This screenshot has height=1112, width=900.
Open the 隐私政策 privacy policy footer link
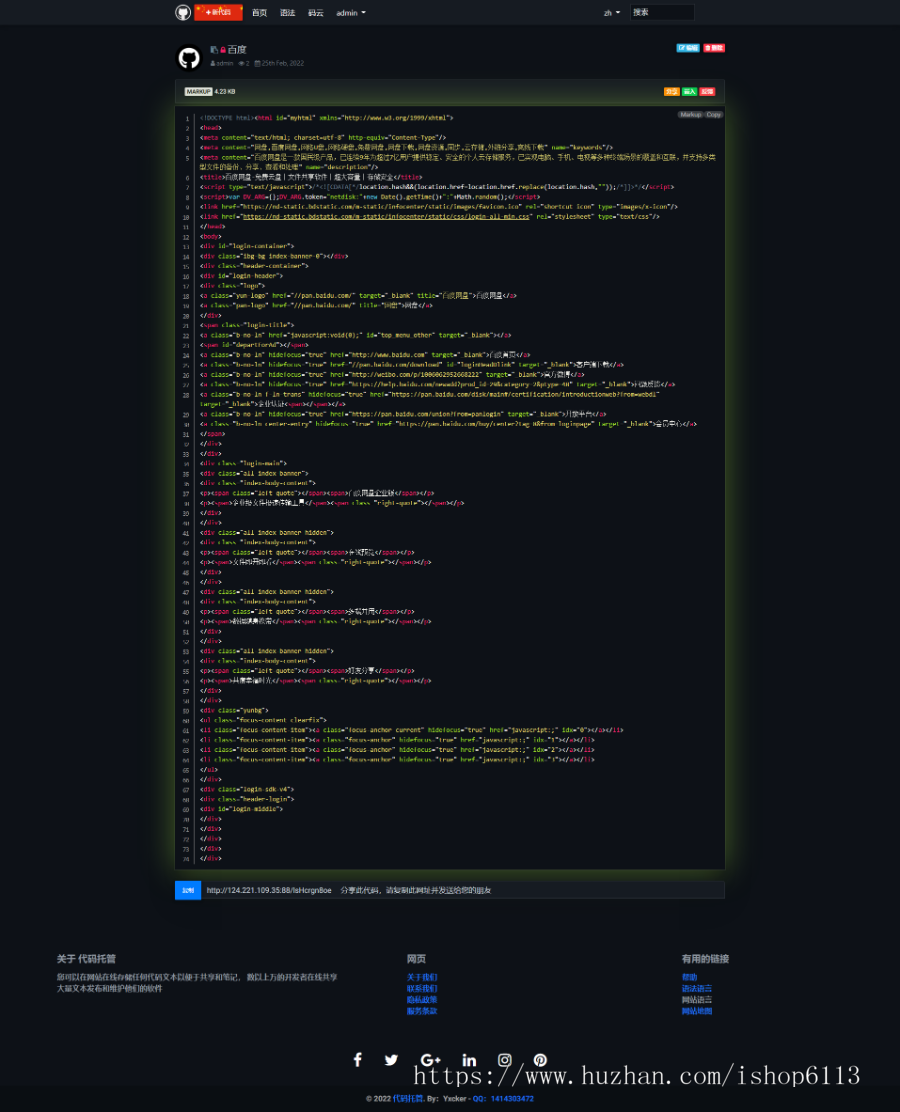click(422, 1000)
